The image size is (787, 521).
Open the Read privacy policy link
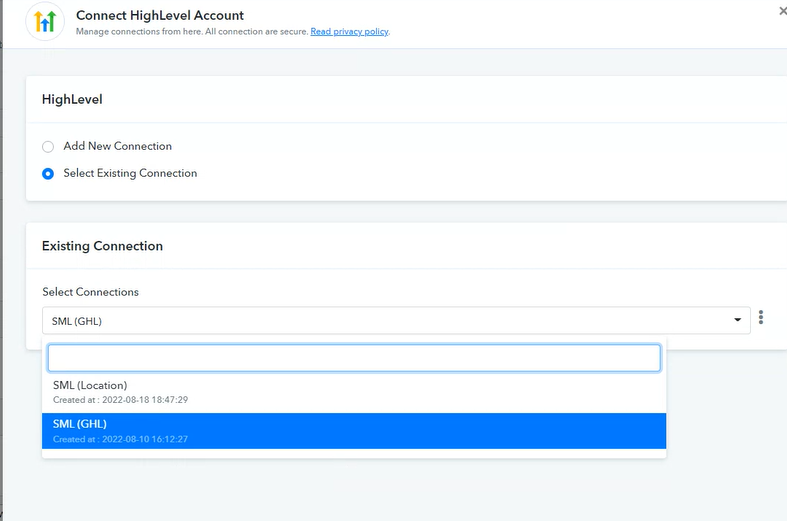point(349,32)
